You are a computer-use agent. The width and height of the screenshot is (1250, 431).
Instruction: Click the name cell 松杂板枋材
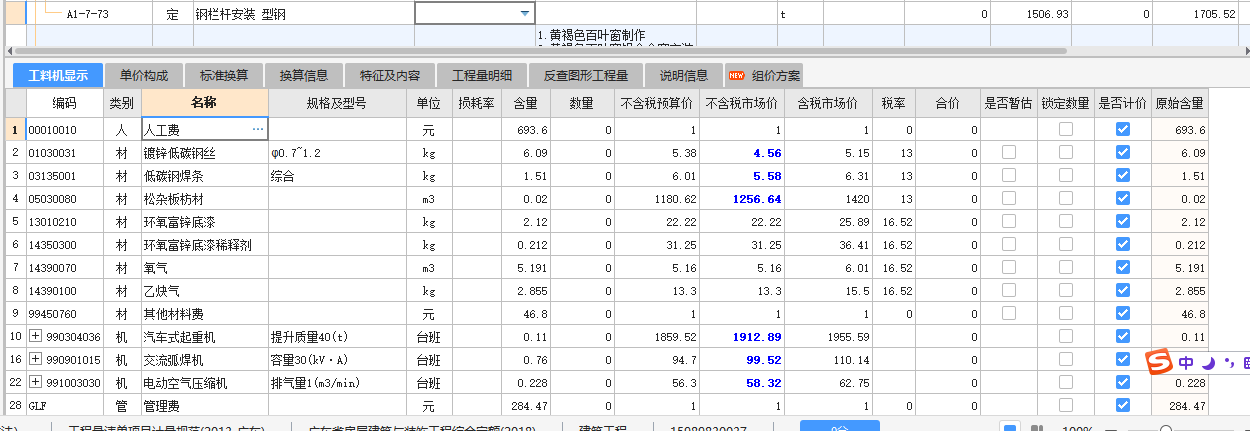click(x=204, y=199)
